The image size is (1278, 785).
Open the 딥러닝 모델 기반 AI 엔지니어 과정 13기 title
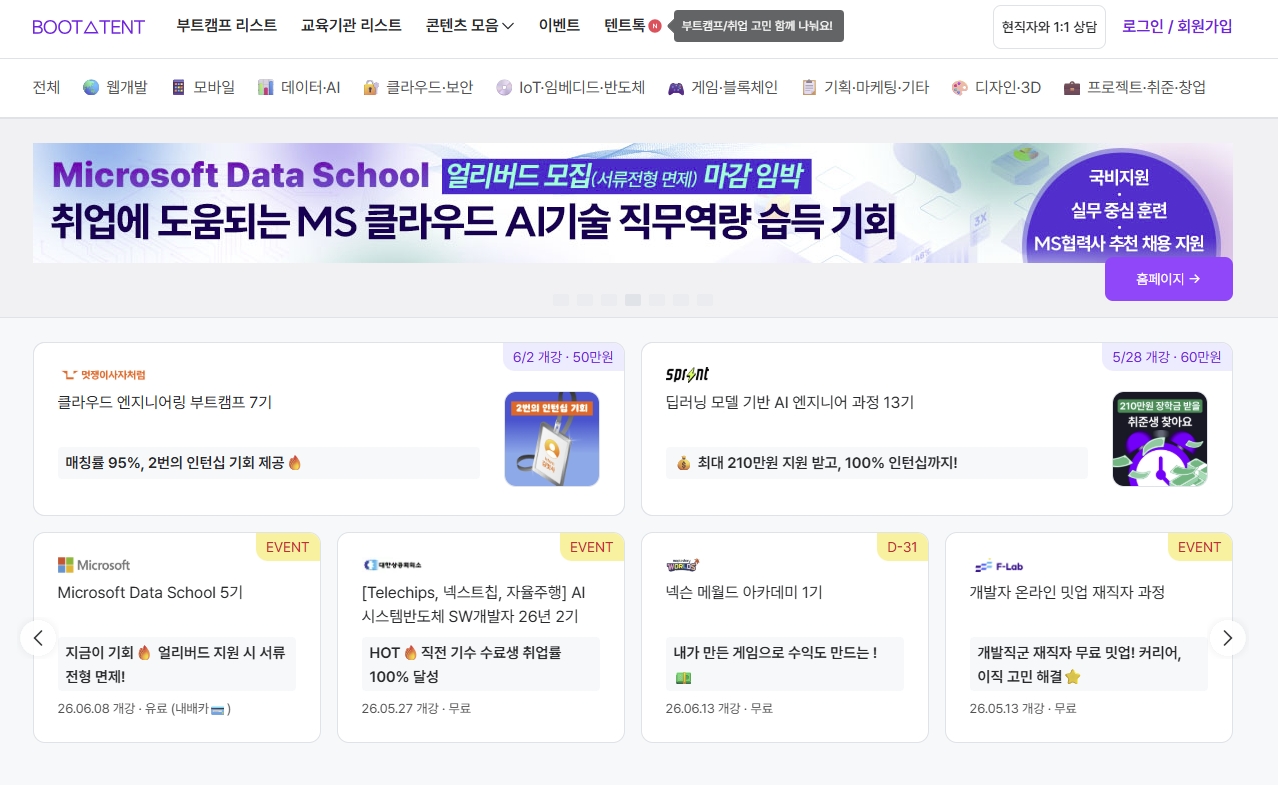click(x=790, y=402)
